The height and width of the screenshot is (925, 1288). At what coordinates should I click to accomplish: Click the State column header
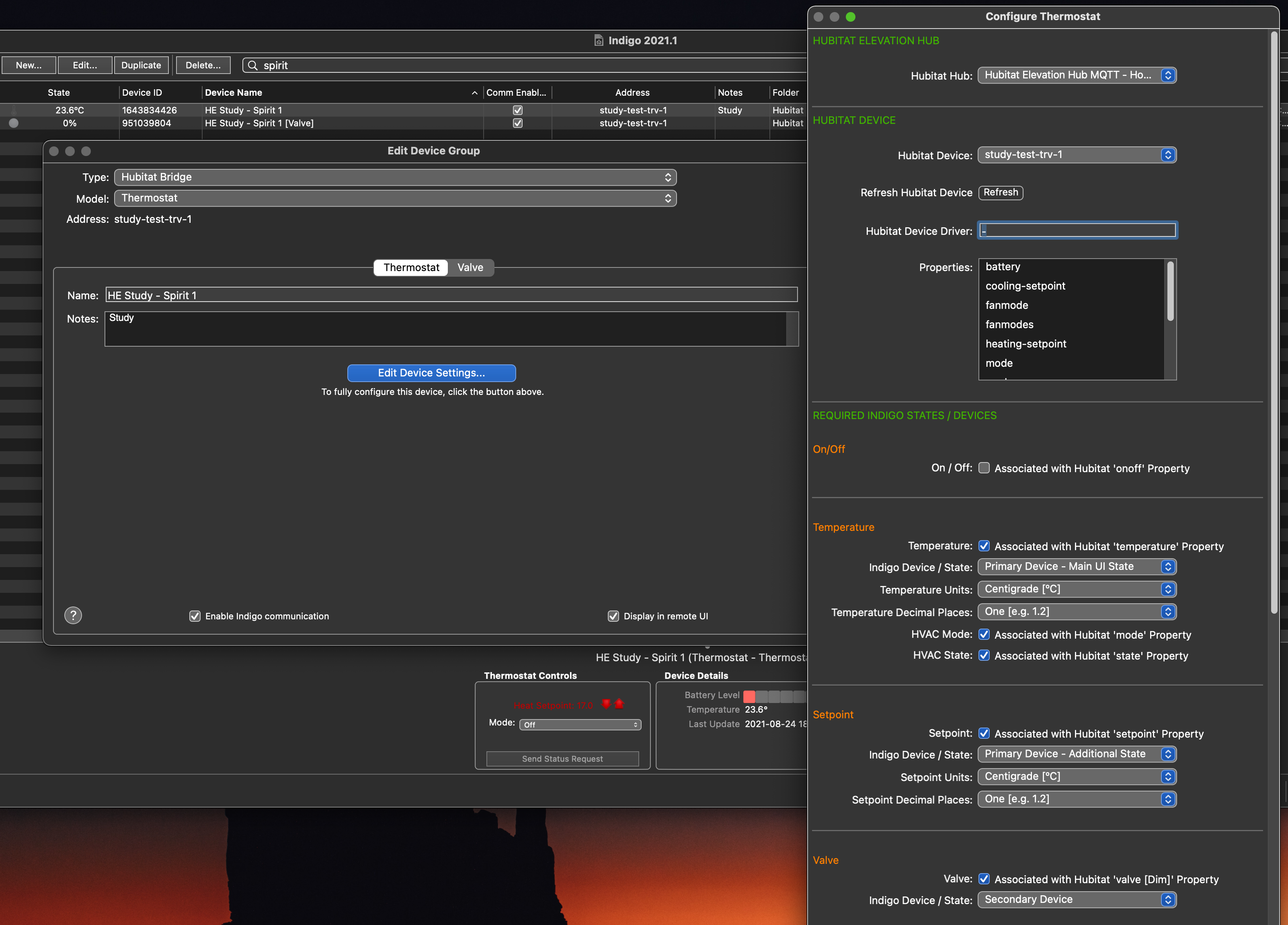click(x=59, y=92)
